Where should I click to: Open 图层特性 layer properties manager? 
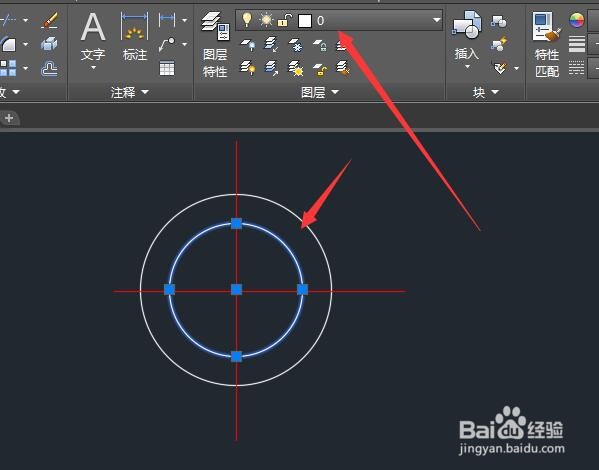[x=215, y=44]
